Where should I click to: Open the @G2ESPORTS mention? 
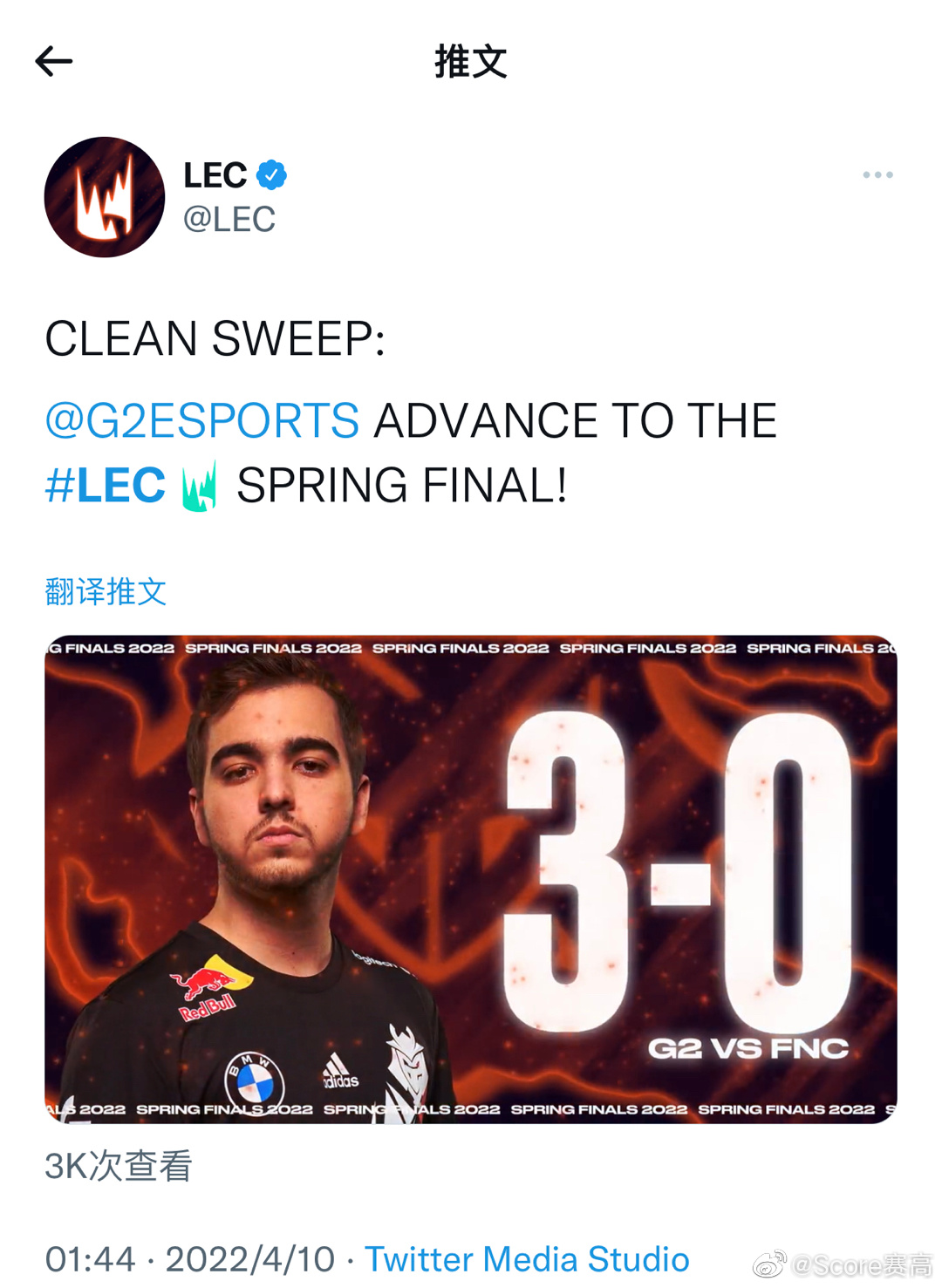click(201, 420)
